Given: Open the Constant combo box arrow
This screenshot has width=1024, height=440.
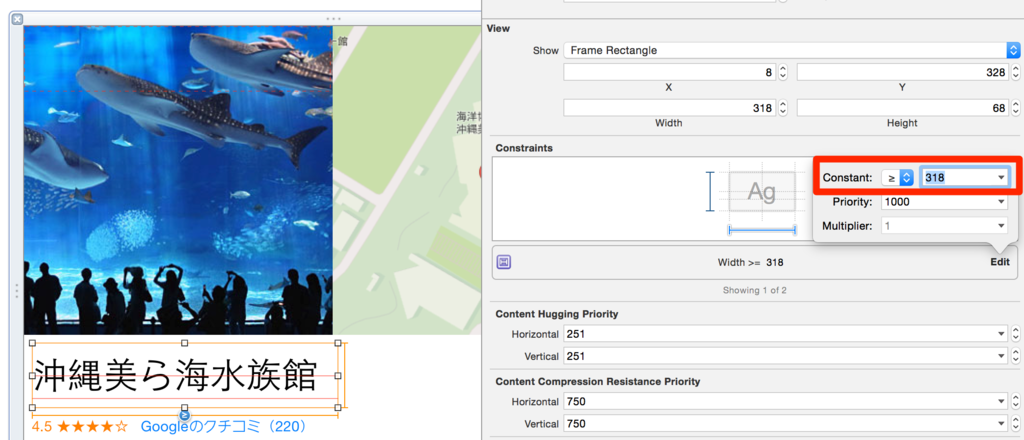Looking at the screenshot, I should 1001,178.
